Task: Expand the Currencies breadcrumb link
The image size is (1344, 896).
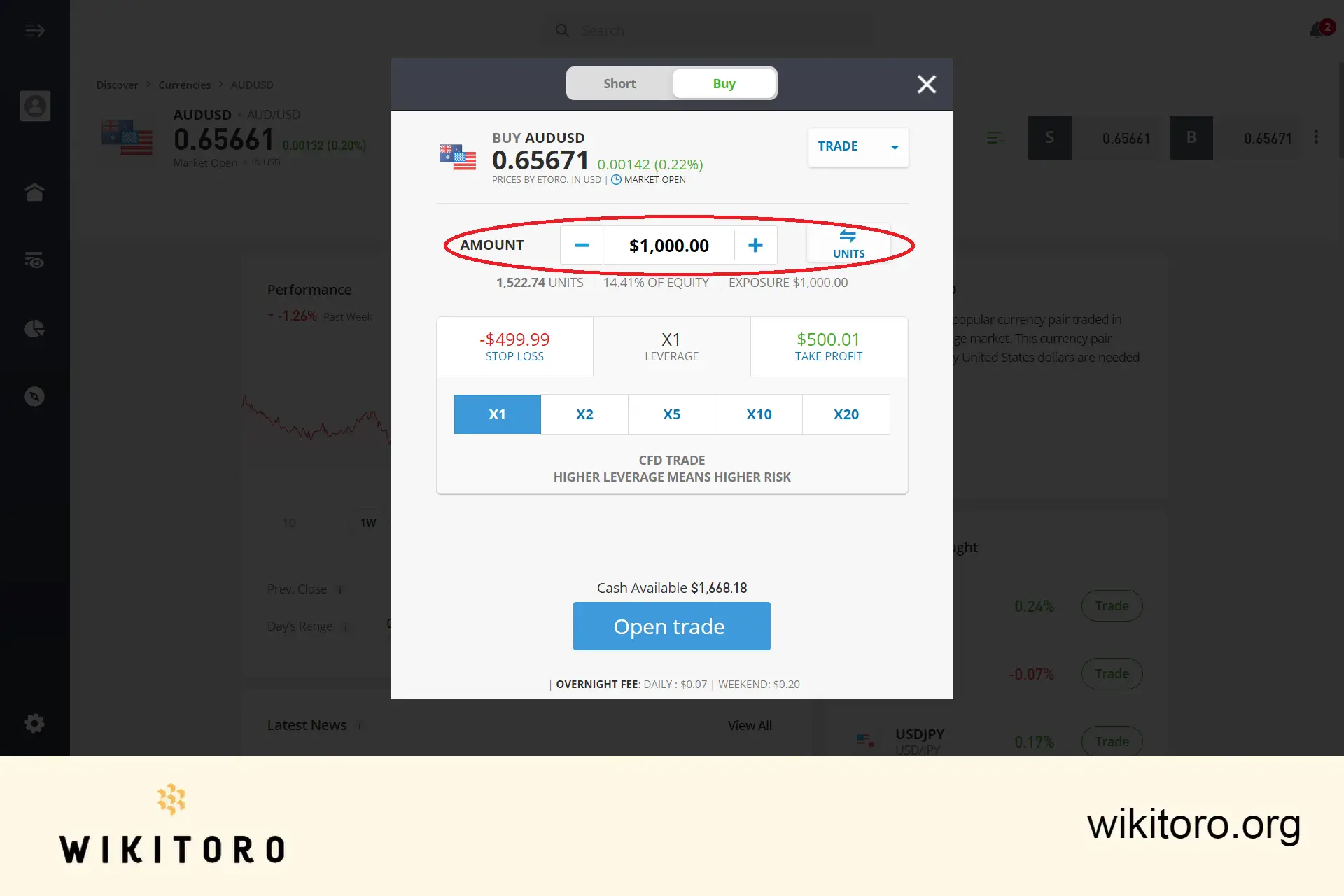Action: point(184,84)
